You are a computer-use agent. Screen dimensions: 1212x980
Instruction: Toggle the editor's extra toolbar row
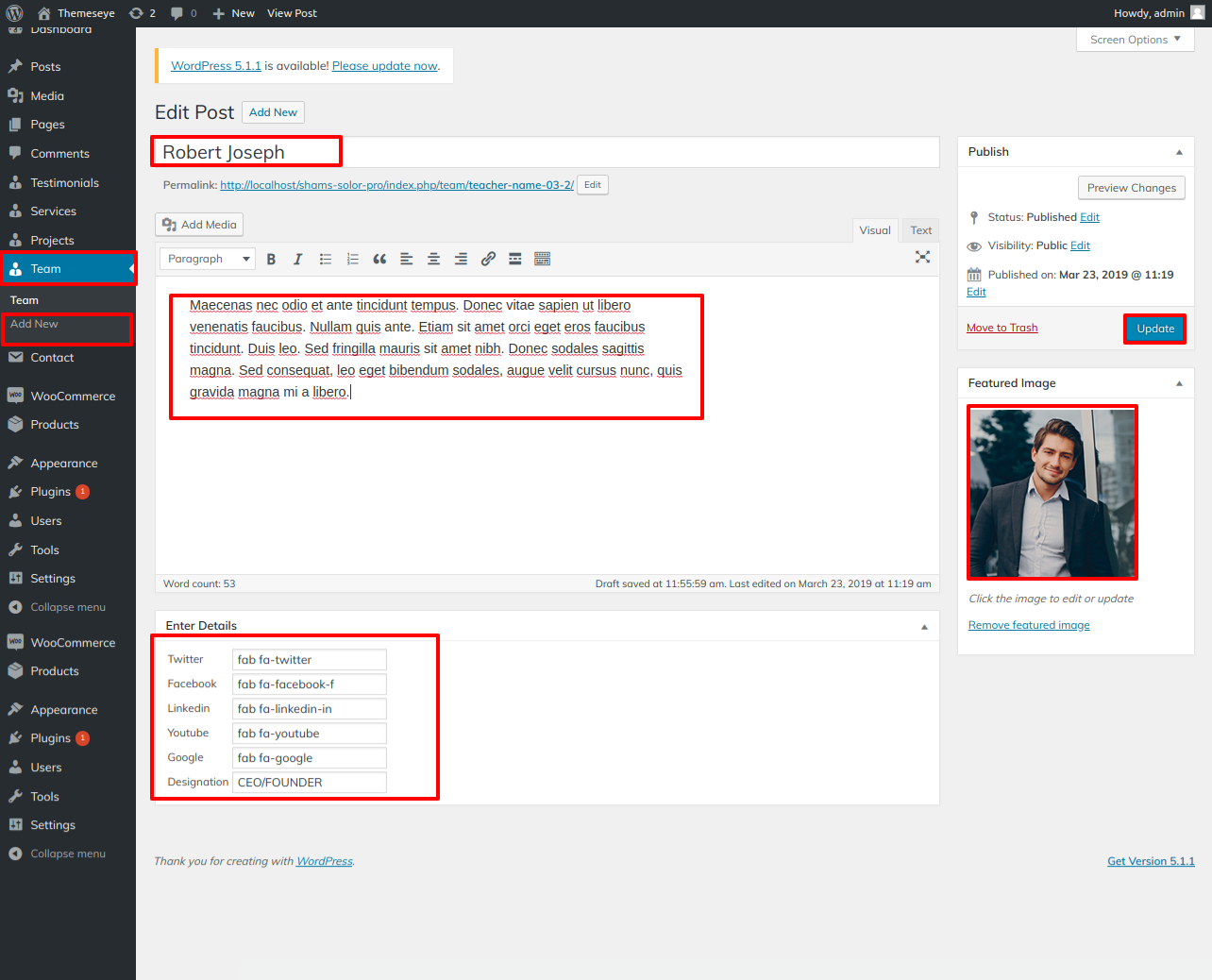point(542,259)
